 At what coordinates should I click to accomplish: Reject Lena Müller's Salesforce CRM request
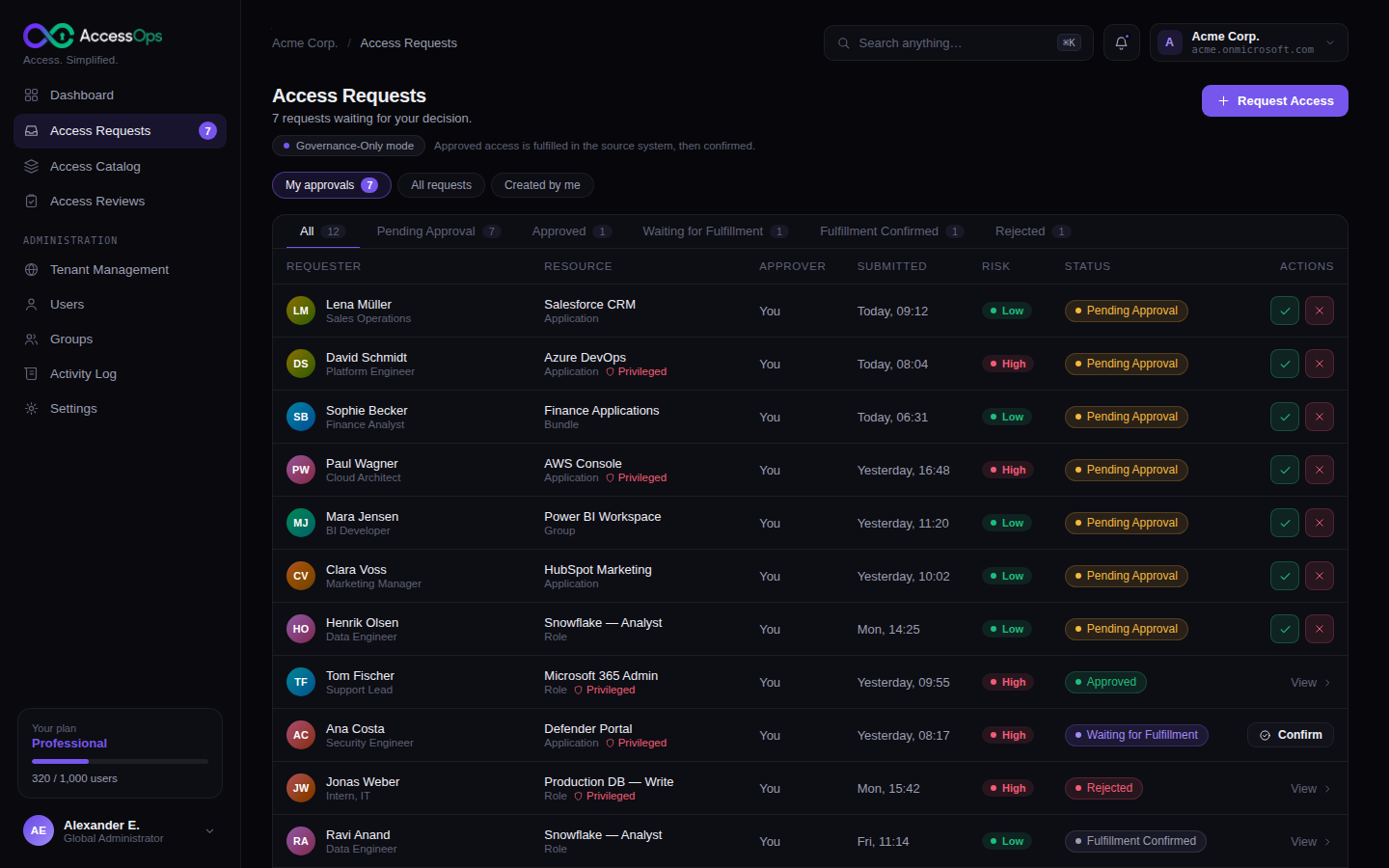pos(1320,311)
